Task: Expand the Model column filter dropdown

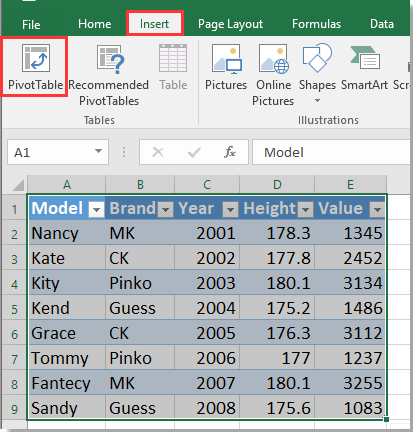Action: tap(96, 210)
